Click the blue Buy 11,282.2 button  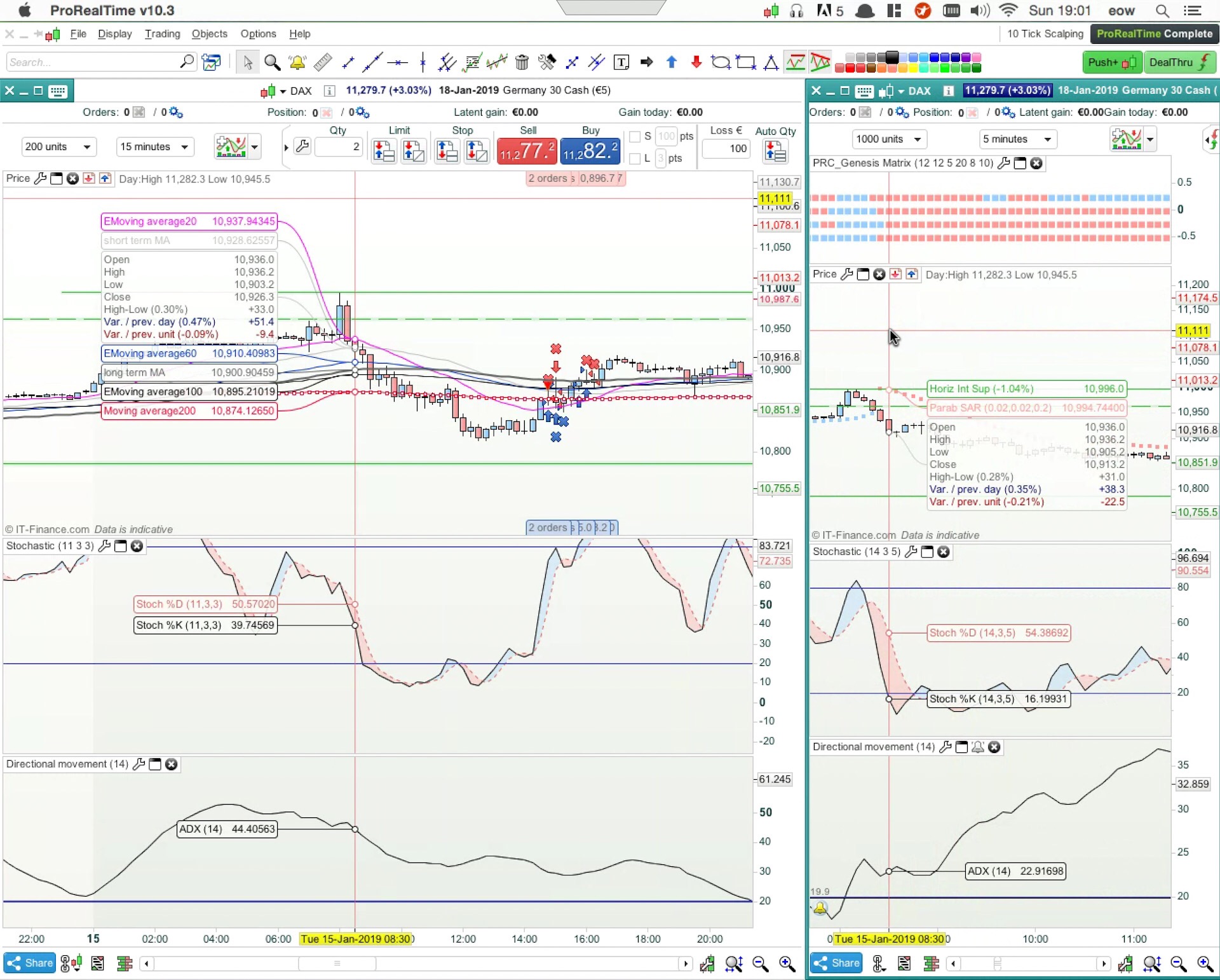(590, 151)
